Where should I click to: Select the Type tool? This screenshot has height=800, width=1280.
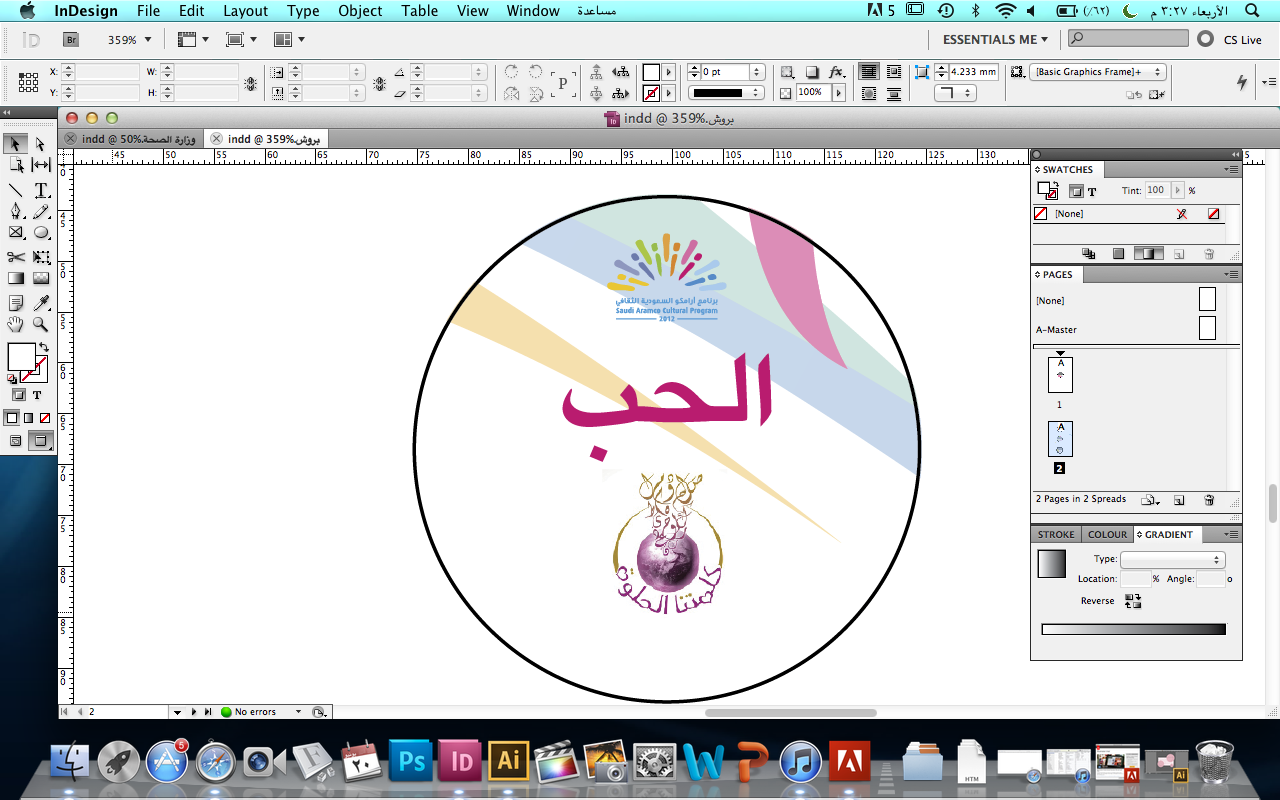(41, 190)
